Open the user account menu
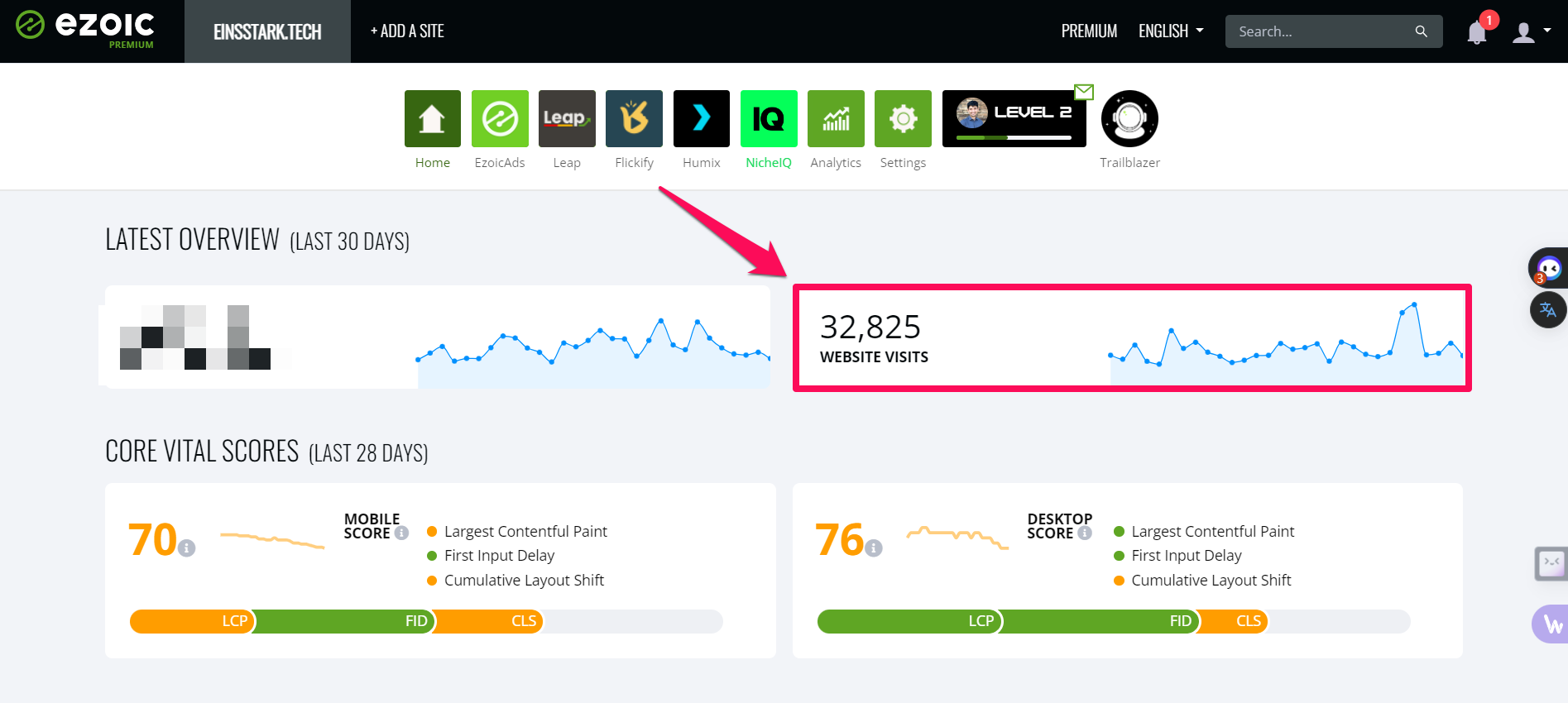 pyautogui.click(x=1531, y=31)
